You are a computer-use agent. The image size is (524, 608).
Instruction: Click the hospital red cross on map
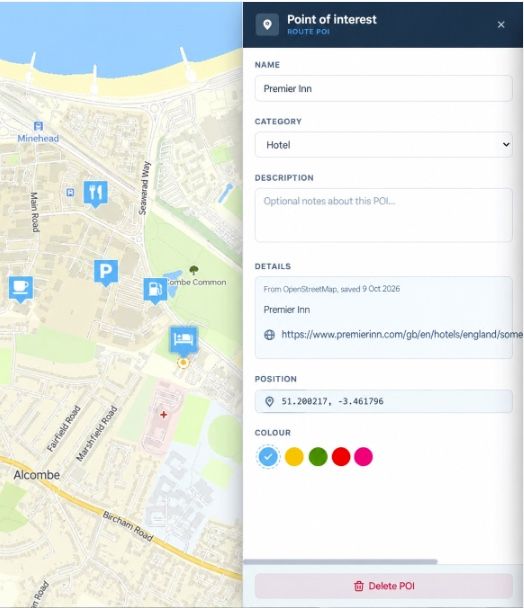tap(164, 415)
